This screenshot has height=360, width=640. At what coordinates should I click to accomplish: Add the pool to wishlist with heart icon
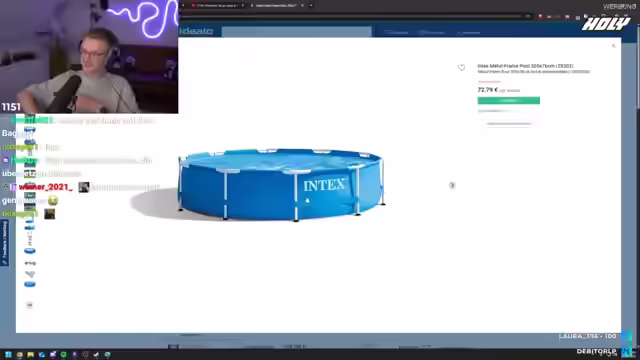(461, 68)
